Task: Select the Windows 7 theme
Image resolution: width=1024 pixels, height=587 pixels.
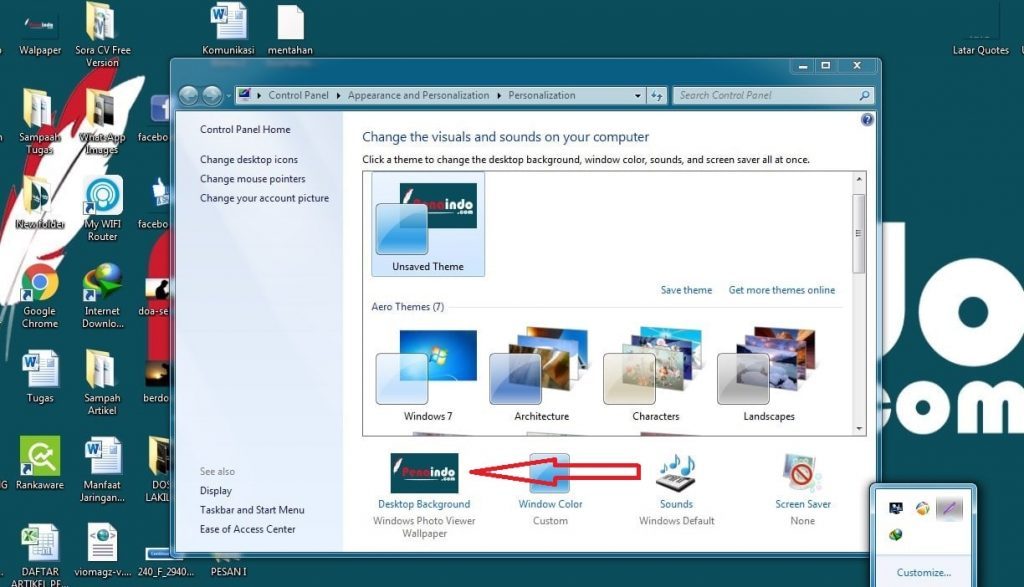Action: [x=428, y=375]
